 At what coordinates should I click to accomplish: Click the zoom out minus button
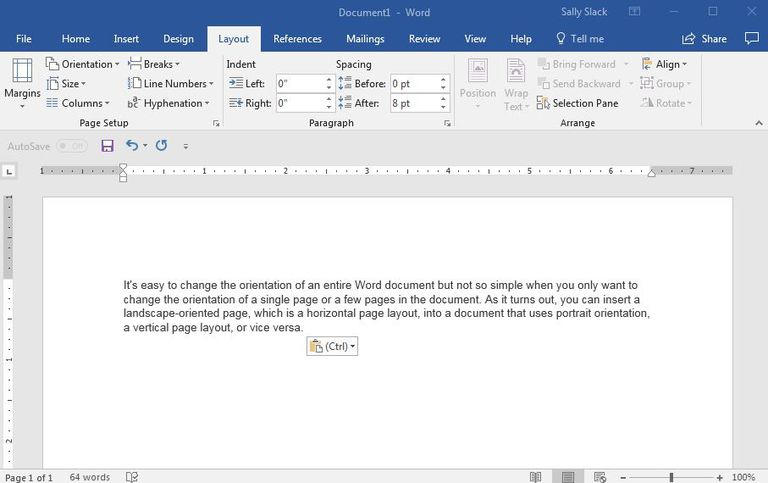click(623, 478)
